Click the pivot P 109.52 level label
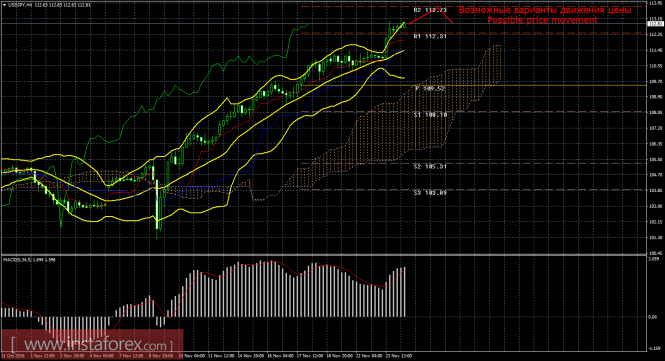Screen dimensions: 665x361 pyautogui.click(x=430, y=88)
